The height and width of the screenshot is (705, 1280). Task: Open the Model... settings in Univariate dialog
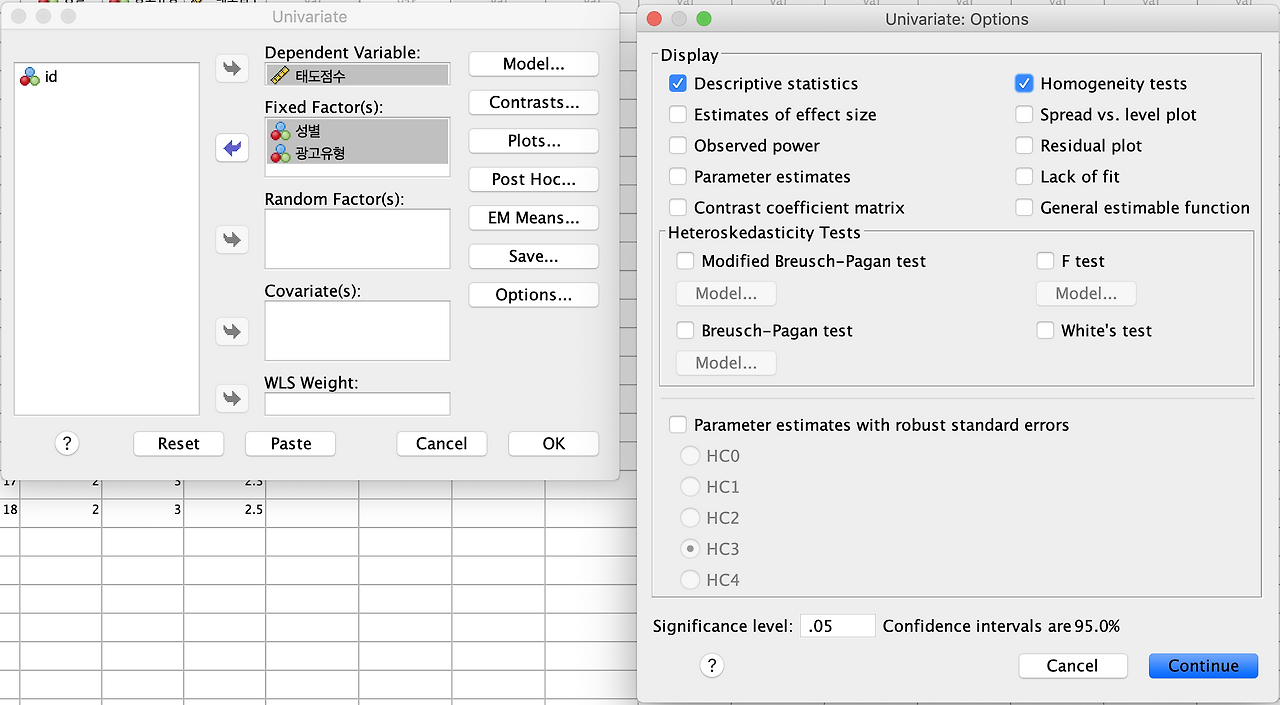(533, 64)
